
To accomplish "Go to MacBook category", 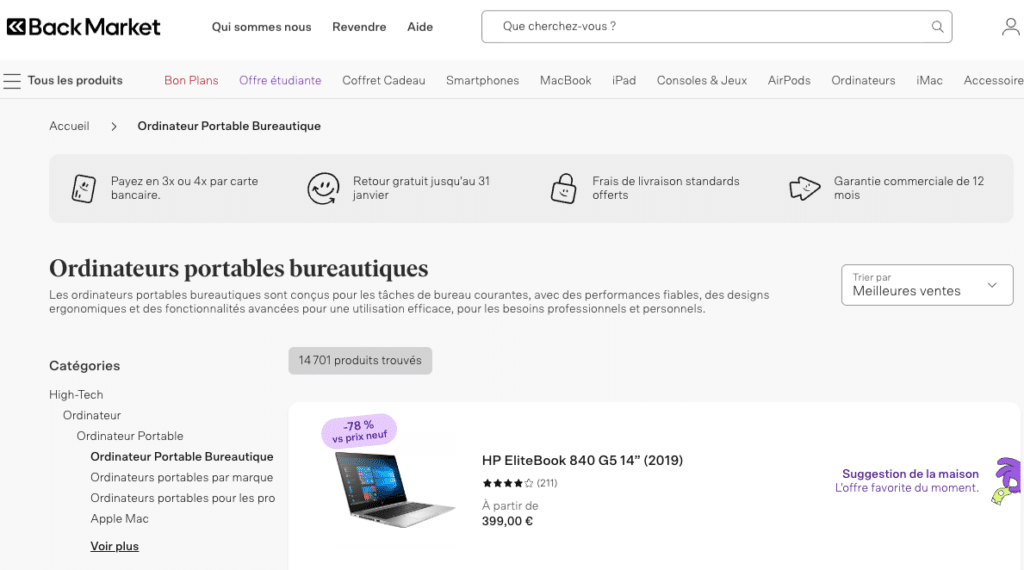I will [566, 80].
